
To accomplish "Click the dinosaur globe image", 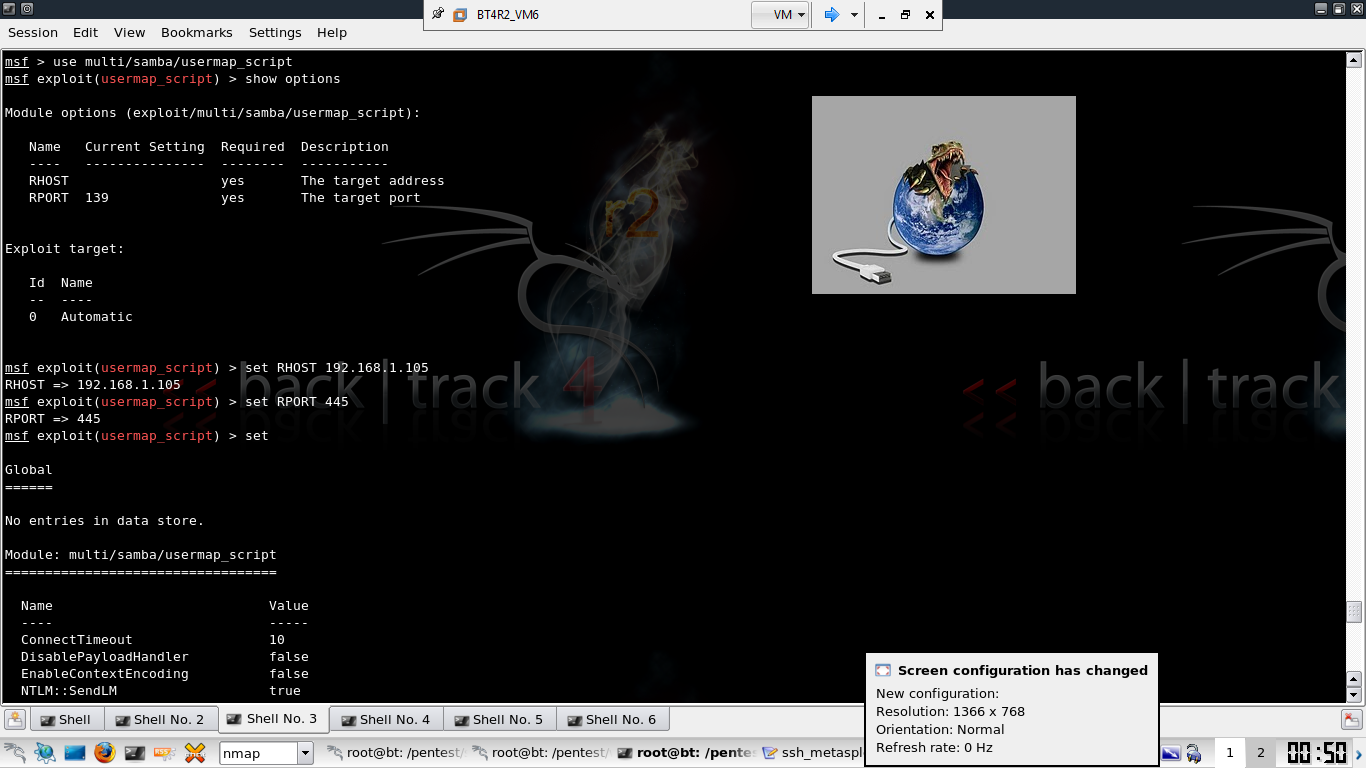I will point(944,195).
